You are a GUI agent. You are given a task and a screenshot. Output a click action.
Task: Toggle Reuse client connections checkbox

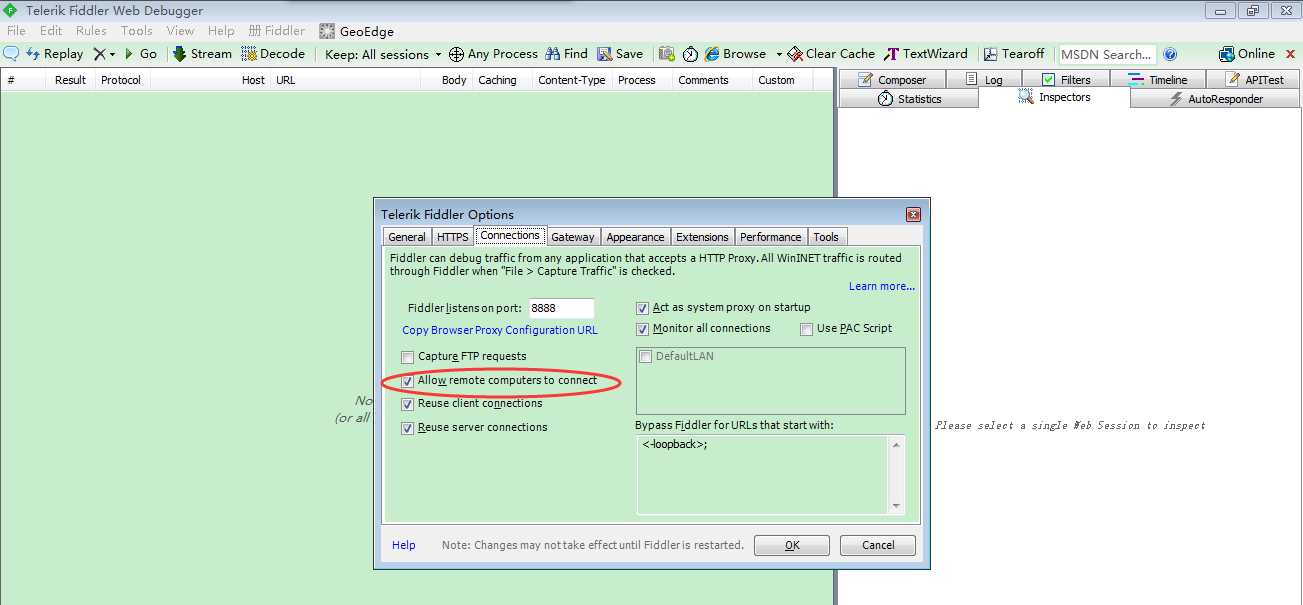pos(407,404)
